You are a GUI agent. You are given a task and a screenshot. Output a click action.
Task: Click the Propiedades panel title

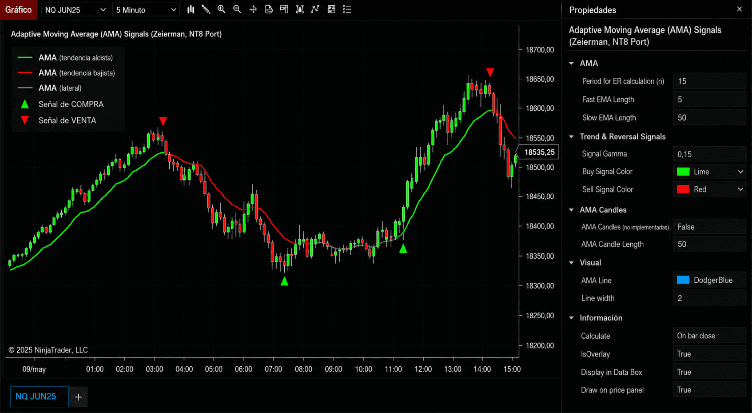pos(592,10)
